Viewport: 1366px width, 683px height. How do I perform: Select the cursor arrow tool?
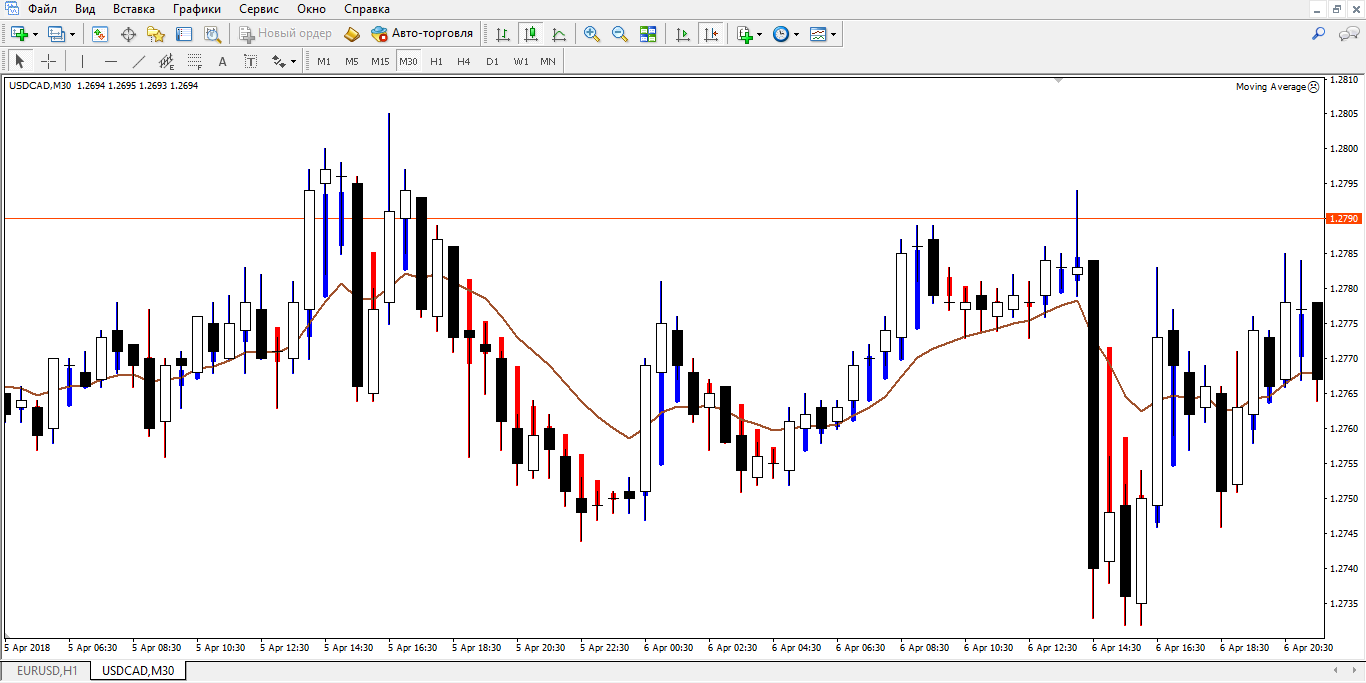[20, 61]
